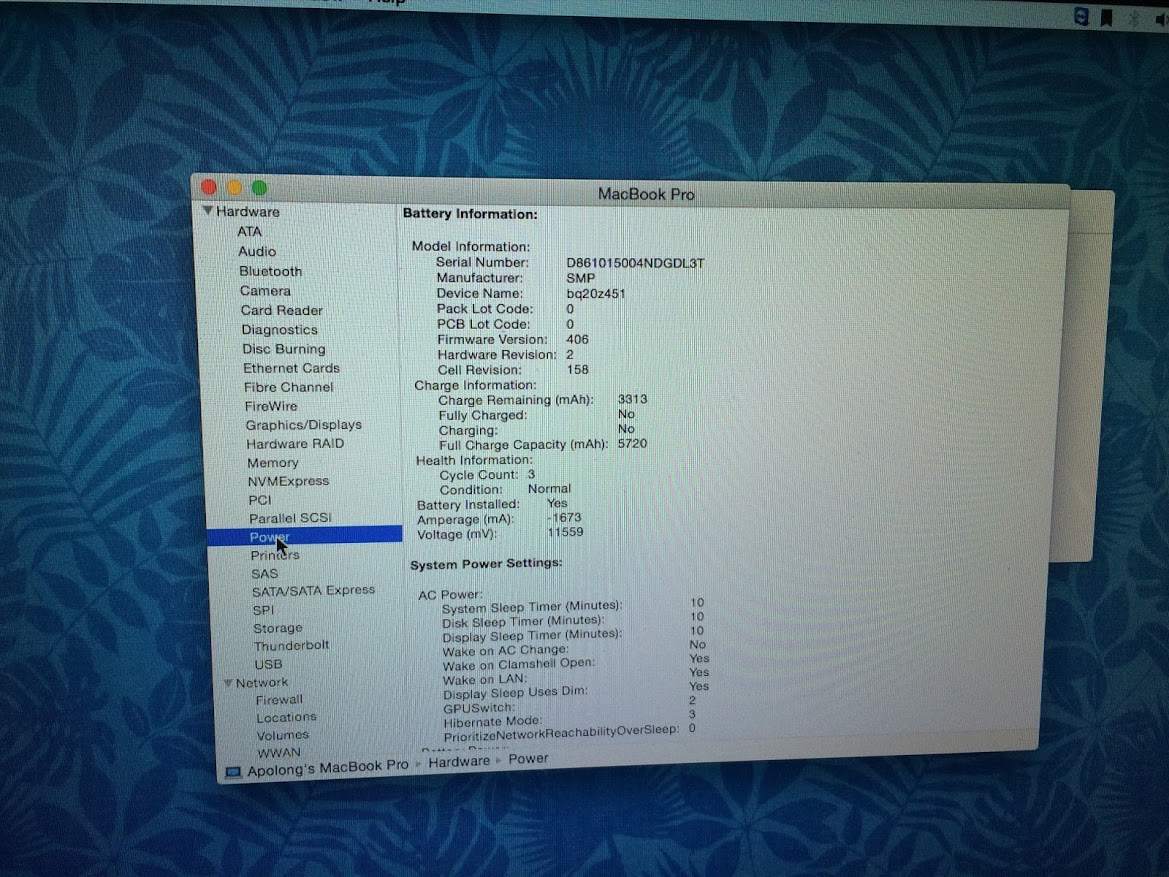Select USB in the hardware list
Screen dimensions: 1169x877
(268, 664)
